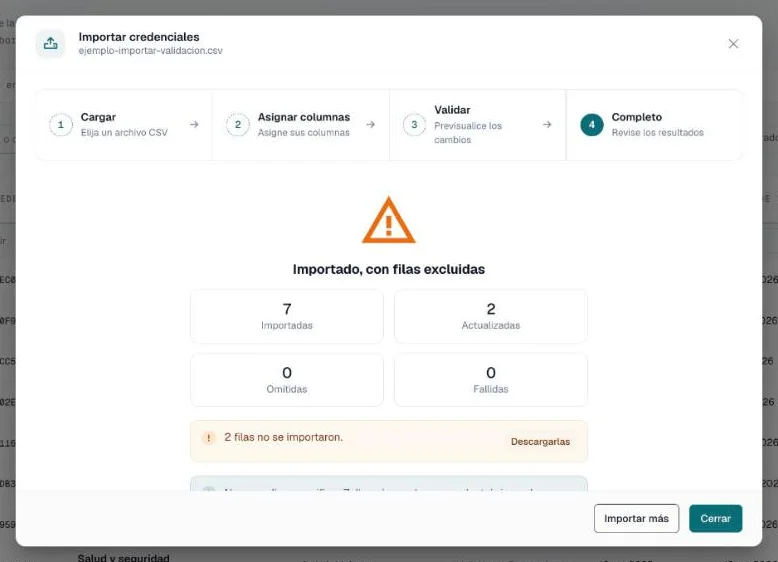
Task: Click the 7 Importadas card
Action: coord(287,316)
